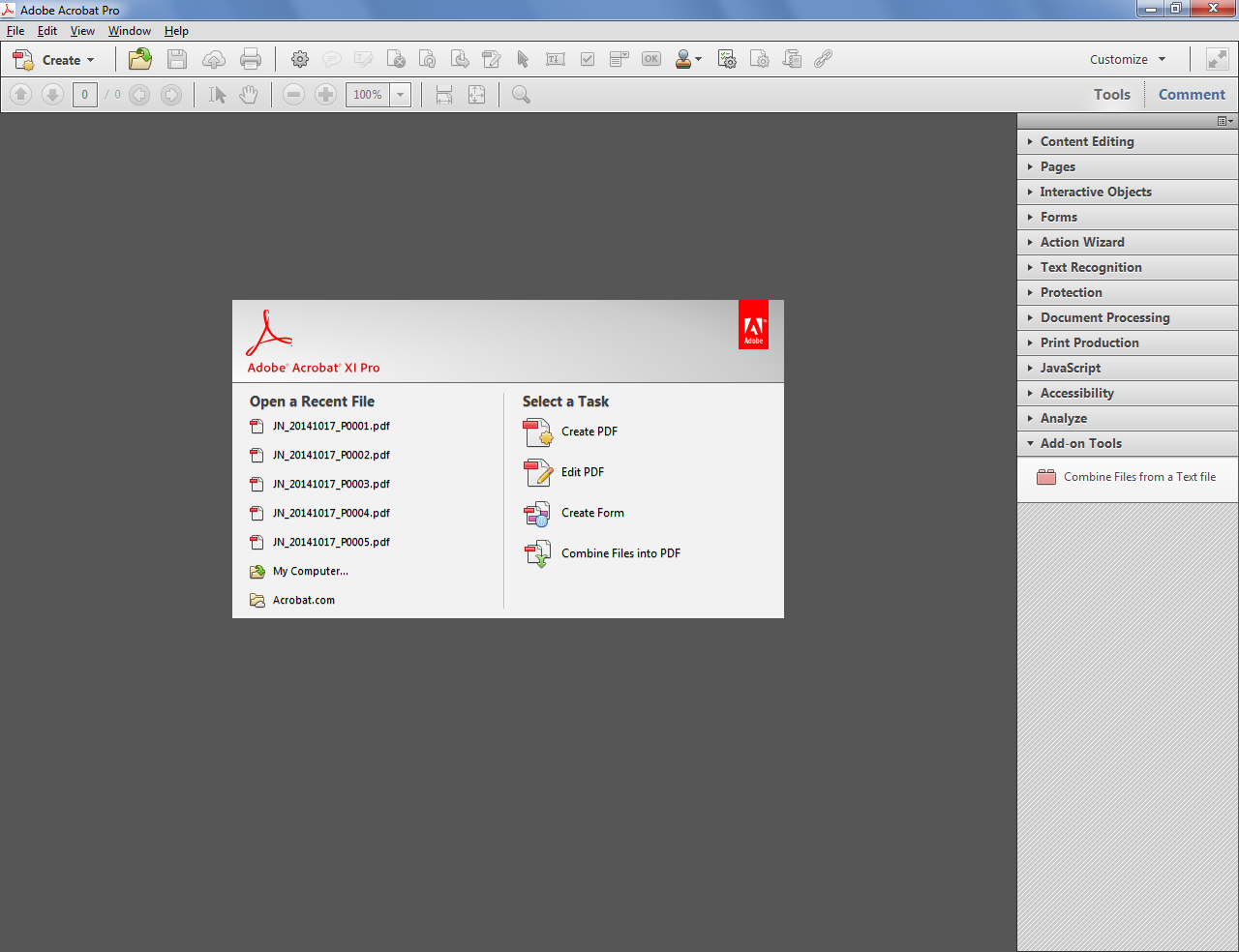Open a file using the folder icon

pyautogui.click(x=139, y=59)
